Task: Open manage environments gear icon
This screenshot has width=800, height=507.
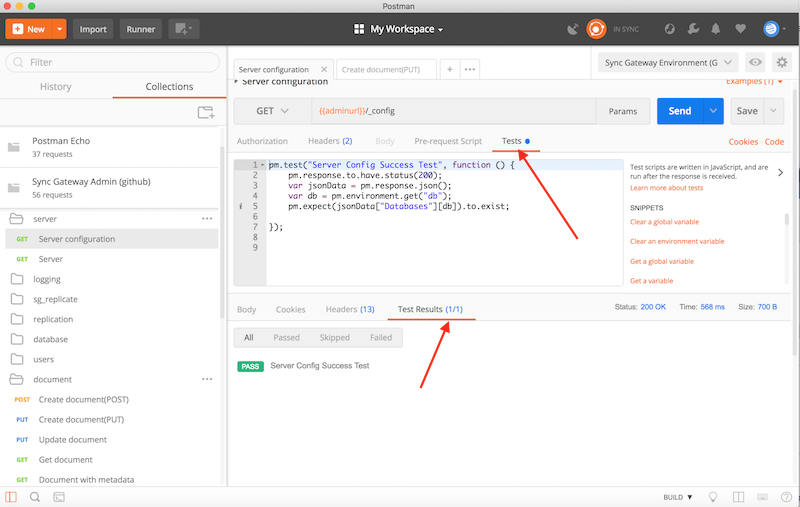Action: click(x=782, y=63)
